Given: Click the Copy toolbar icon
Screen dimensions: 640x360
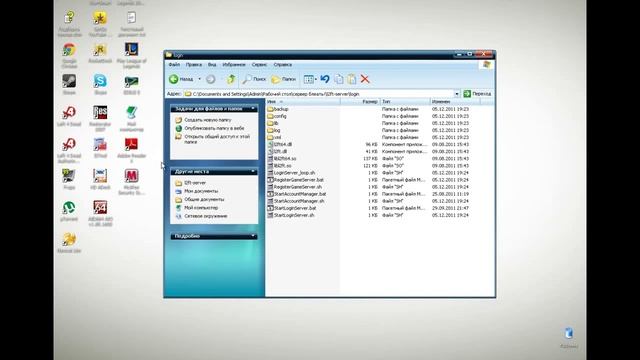Looking at the screenshot, I should (x=339, y=79).
